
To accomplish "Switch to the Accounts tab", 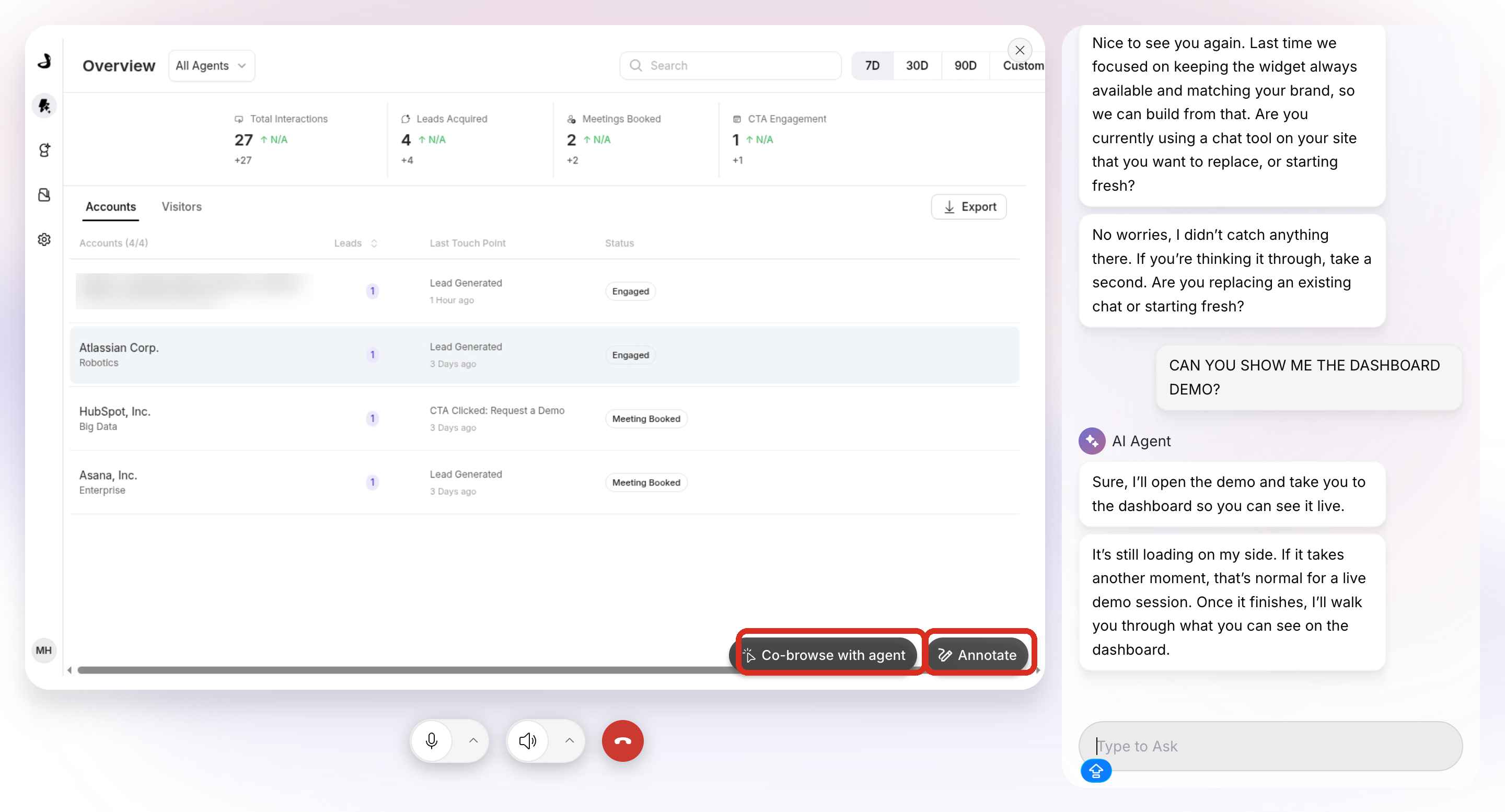I will pos(110,207).
